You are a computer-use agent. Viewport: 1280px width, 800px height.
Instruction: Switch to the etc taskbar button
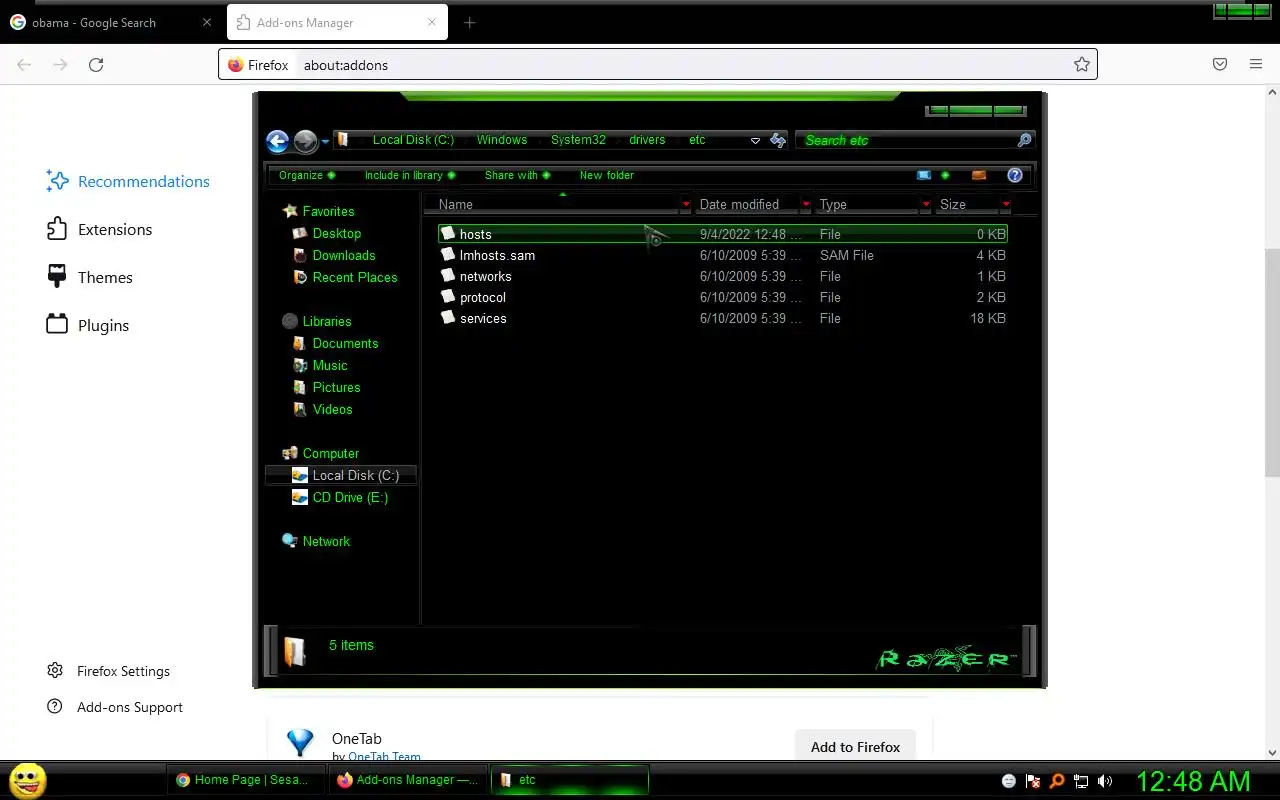pos(570,780)
